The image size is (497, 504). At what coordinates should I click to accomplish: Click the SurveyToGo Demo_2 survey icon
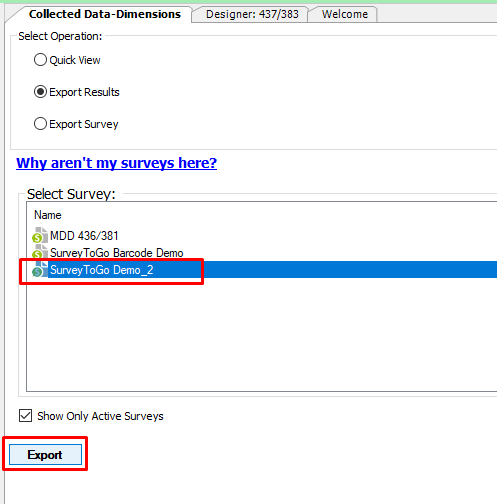pyautogui.click(x=40, y=269)
